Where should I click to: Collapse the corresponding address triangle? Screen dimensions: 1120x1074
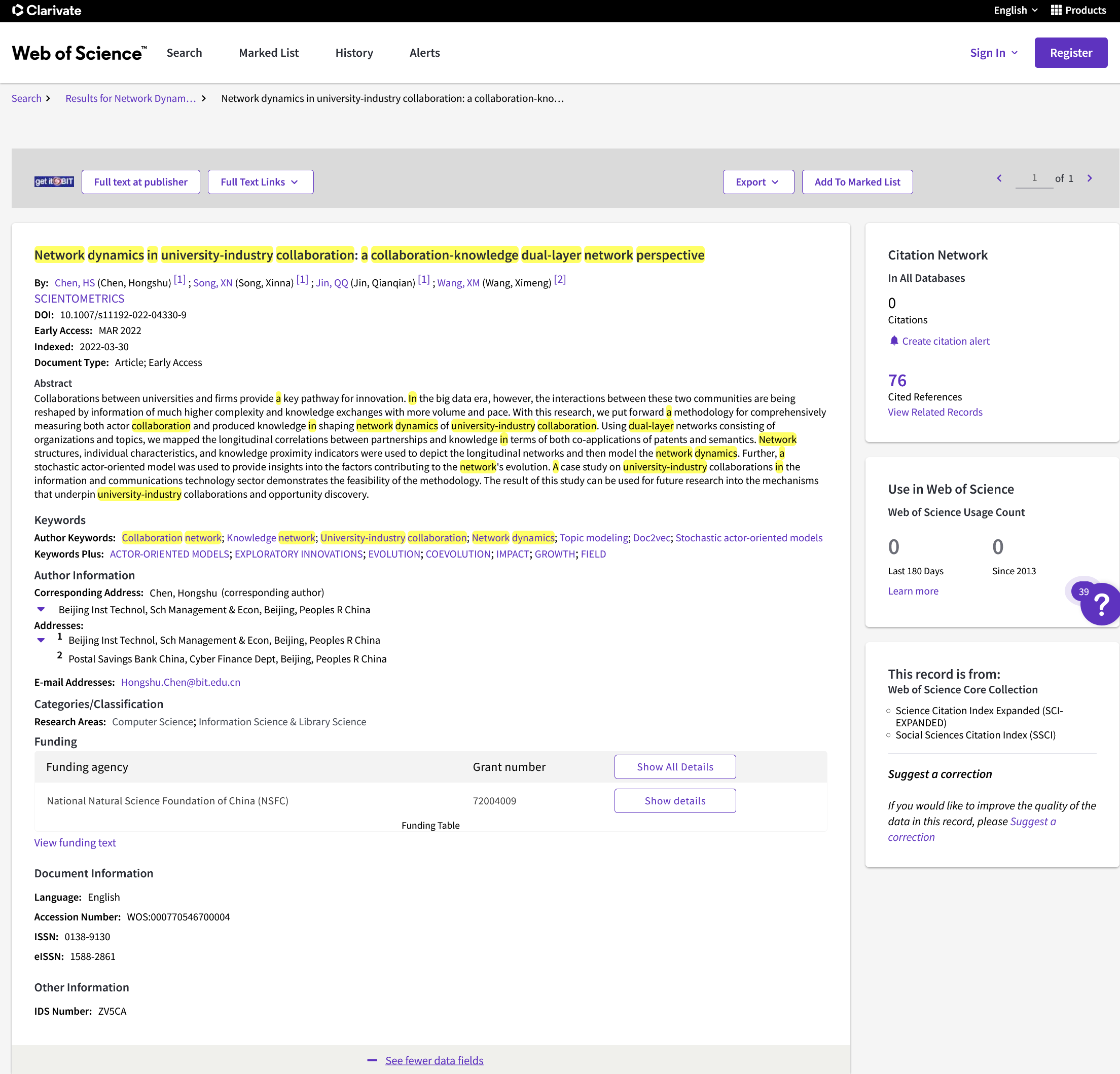(x=41, y=610)
